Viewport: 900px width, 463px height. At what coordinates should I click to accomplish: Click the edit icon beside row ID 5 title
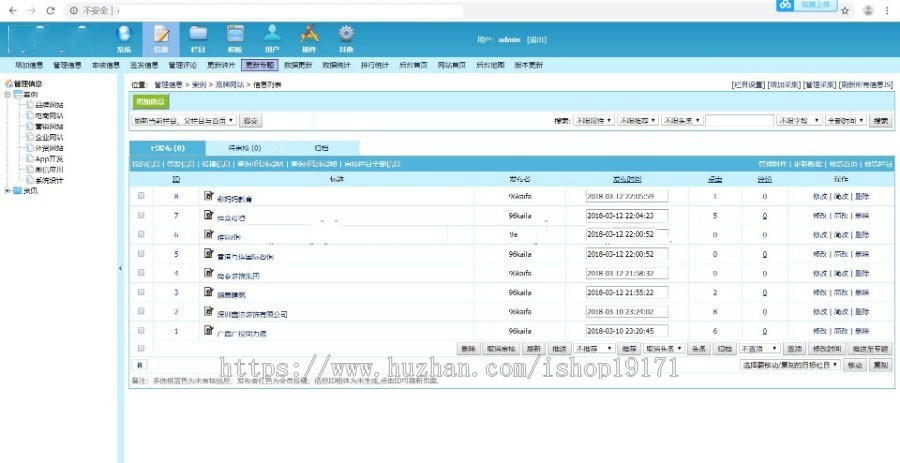(x=209, y=254)
